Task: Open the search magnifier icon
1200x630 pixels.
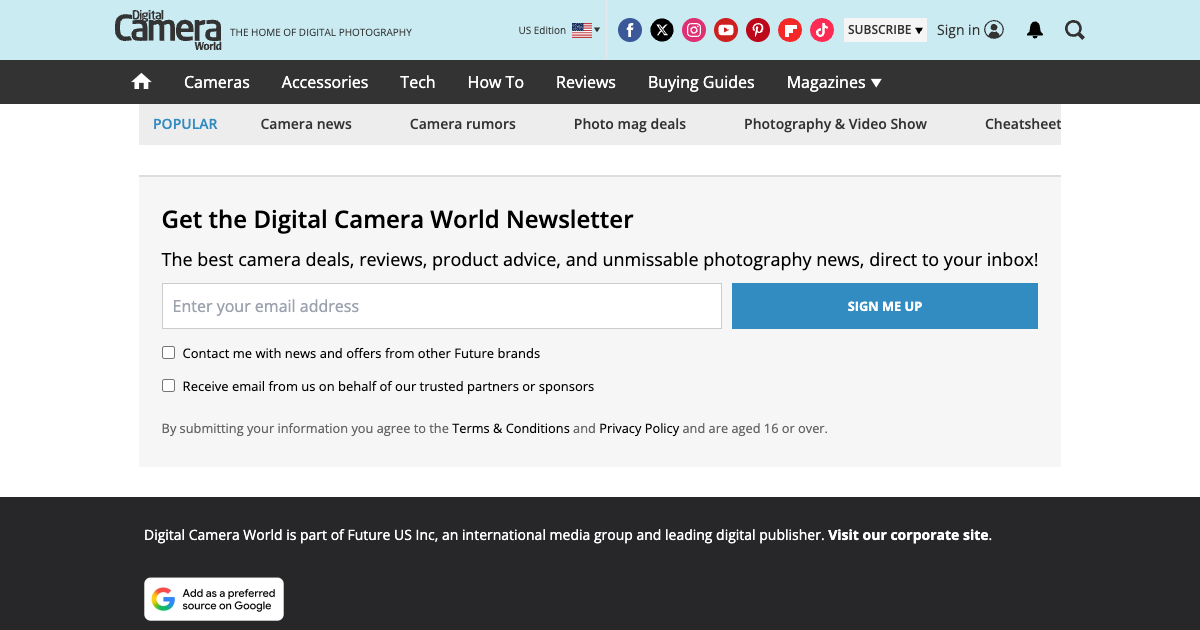Action: (1074, 30)
